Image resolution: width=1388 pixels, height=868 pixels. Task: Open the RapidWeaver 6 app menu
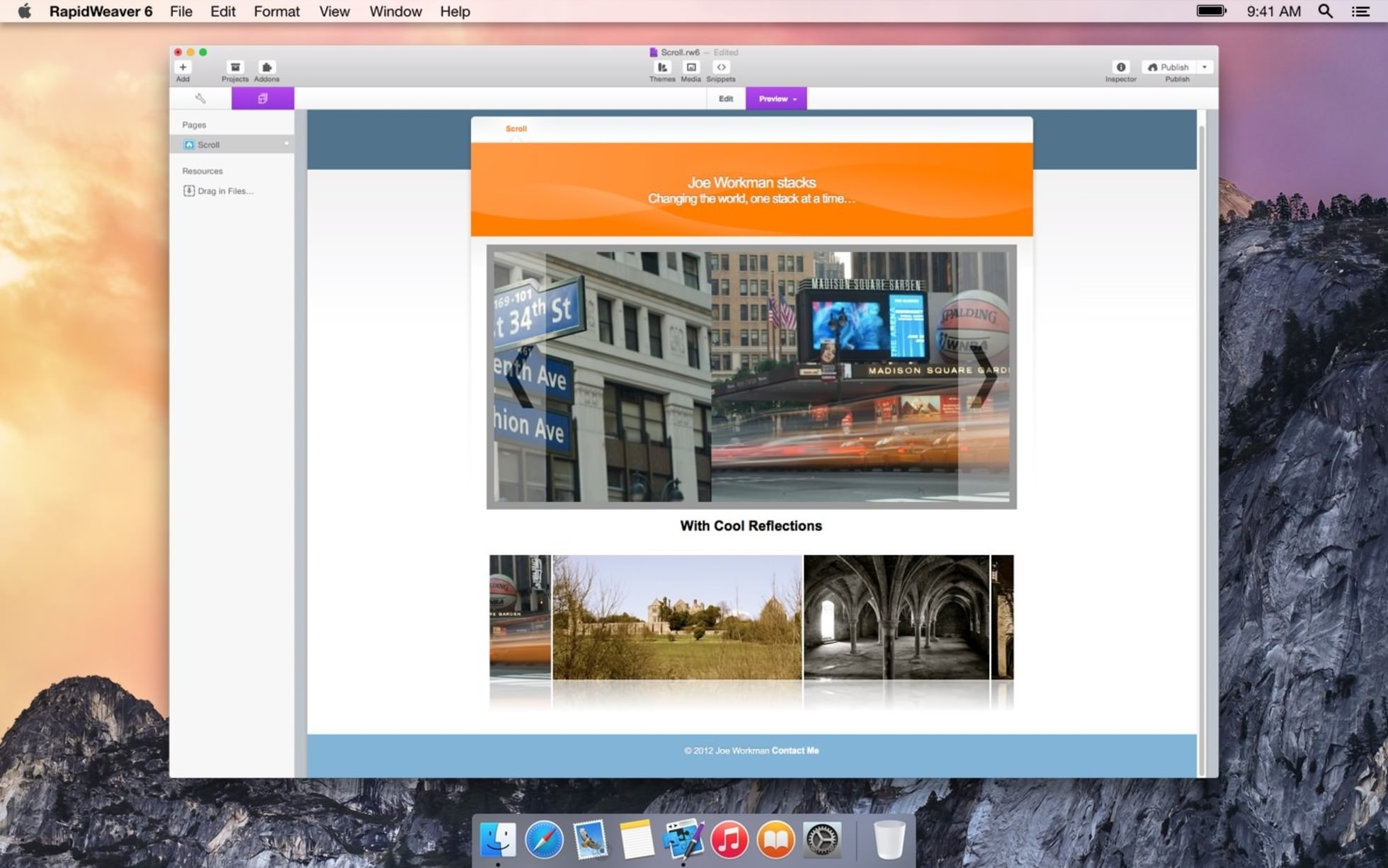click(x=101, y=11)
